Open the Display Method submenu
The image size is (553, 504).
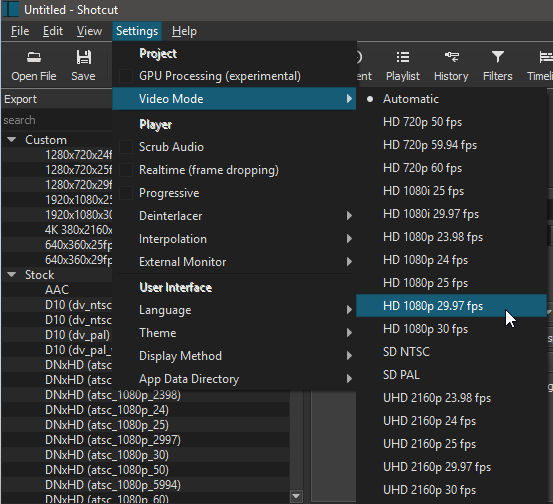(x=234, y=356)
